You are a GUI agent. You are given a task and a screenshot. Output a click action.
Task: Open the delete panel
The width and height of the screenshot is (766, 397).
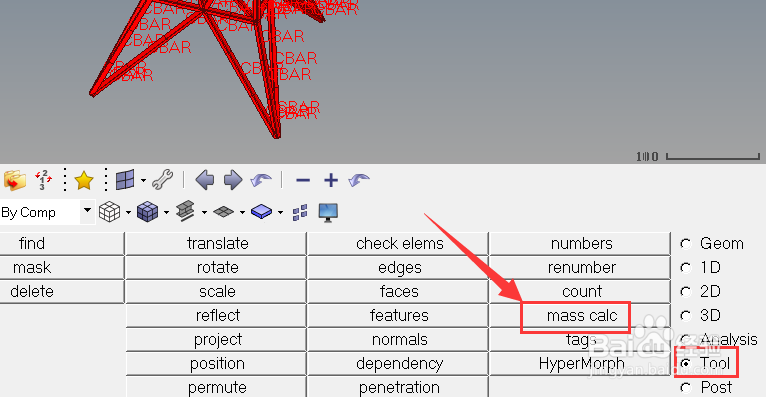tap(62, 291)
